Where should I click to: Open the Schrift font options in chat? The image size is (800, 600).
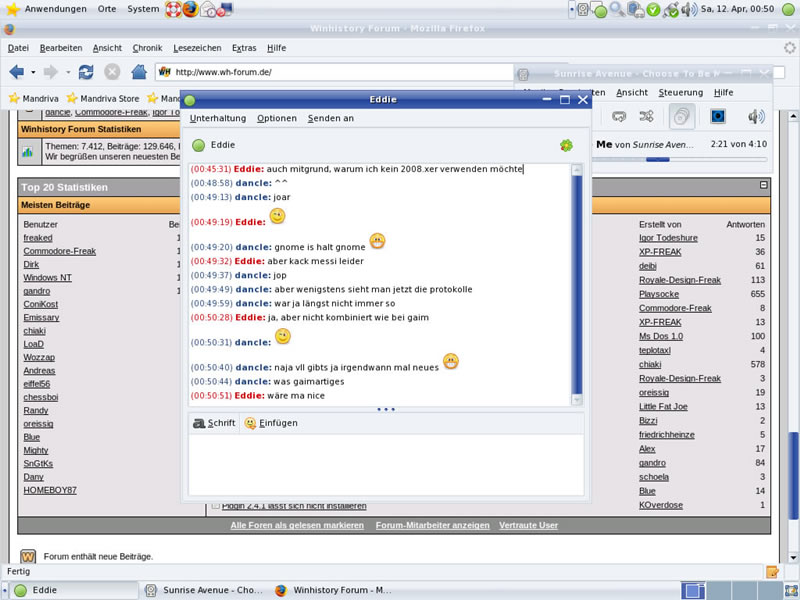214,423
